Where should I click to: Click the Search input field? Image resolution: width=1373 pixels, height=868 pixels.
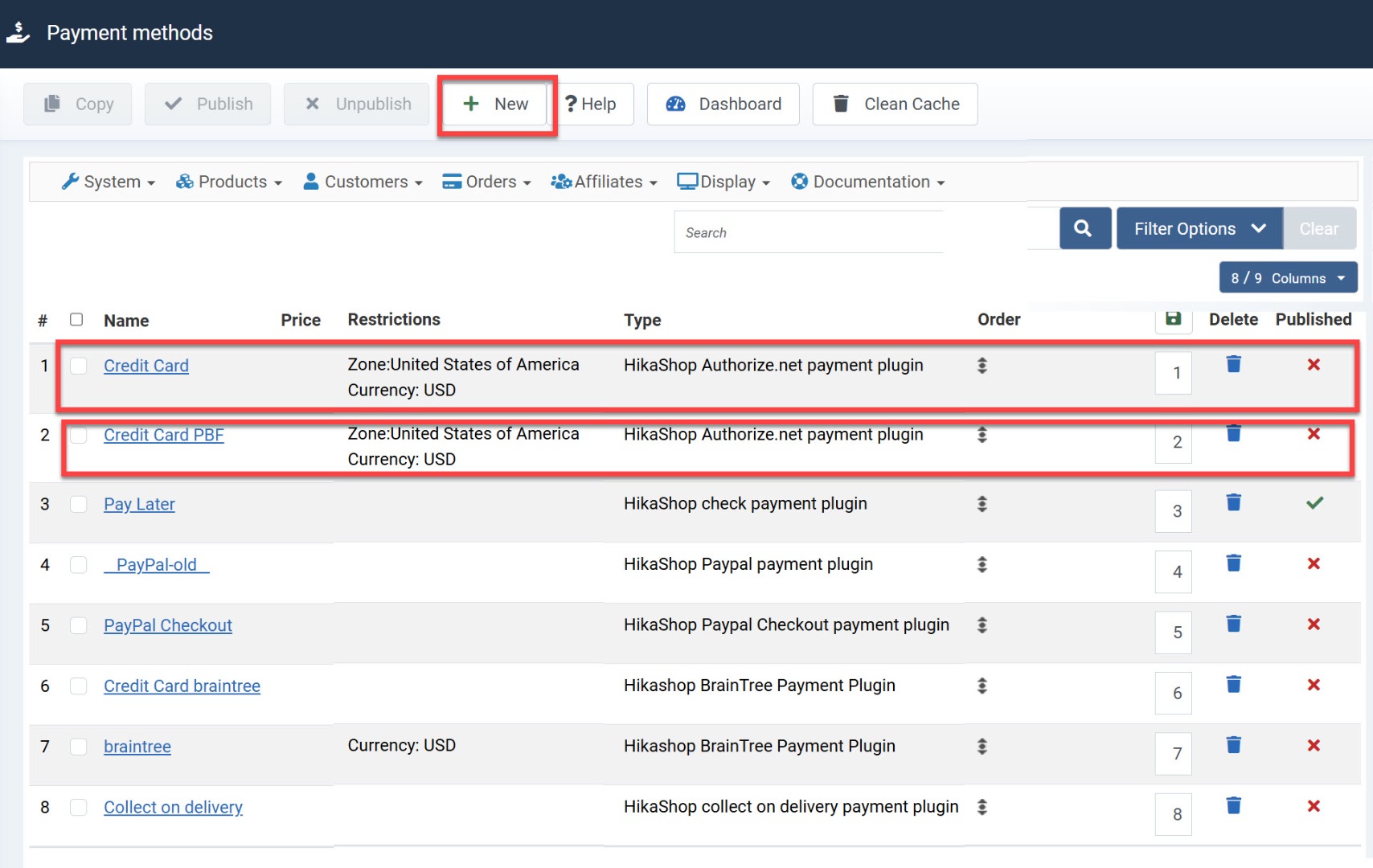coord(808,233)
